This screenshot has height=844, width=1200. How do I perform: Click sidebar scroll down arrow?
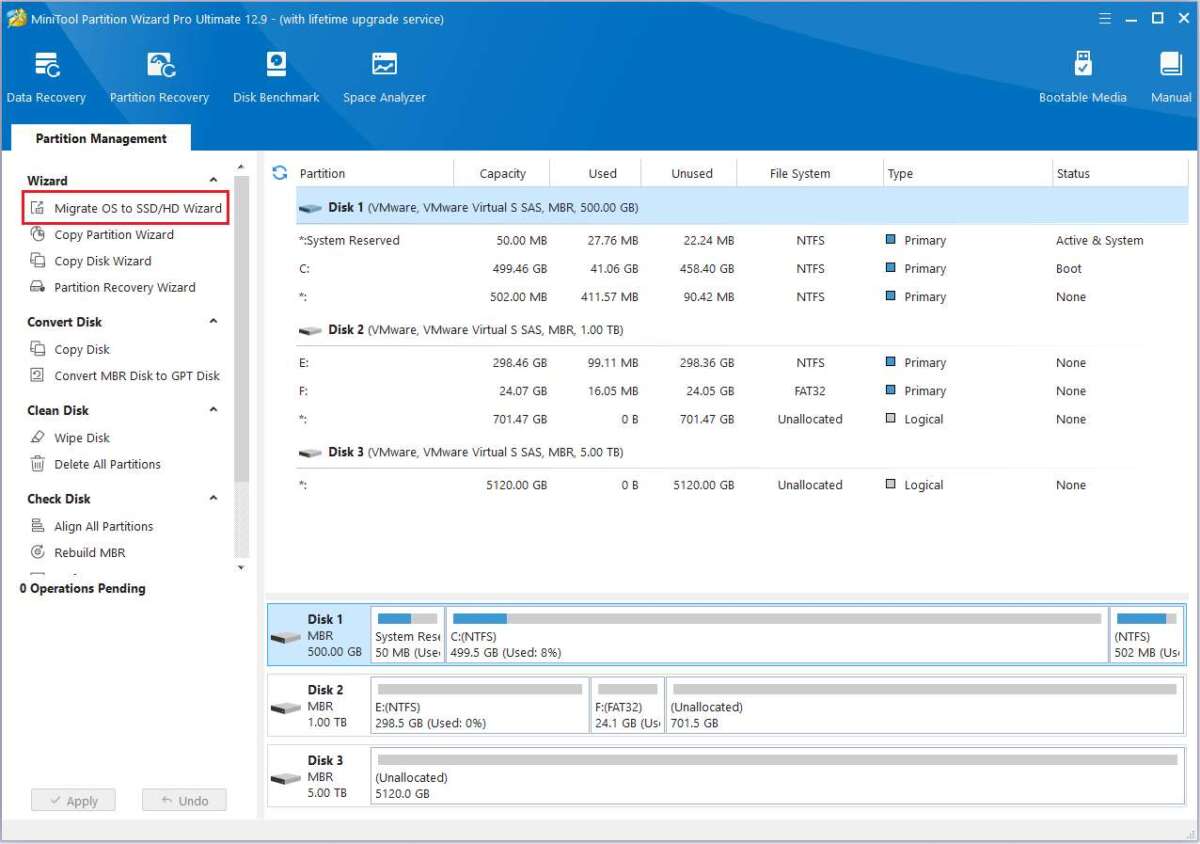click(x=240, y=568)
